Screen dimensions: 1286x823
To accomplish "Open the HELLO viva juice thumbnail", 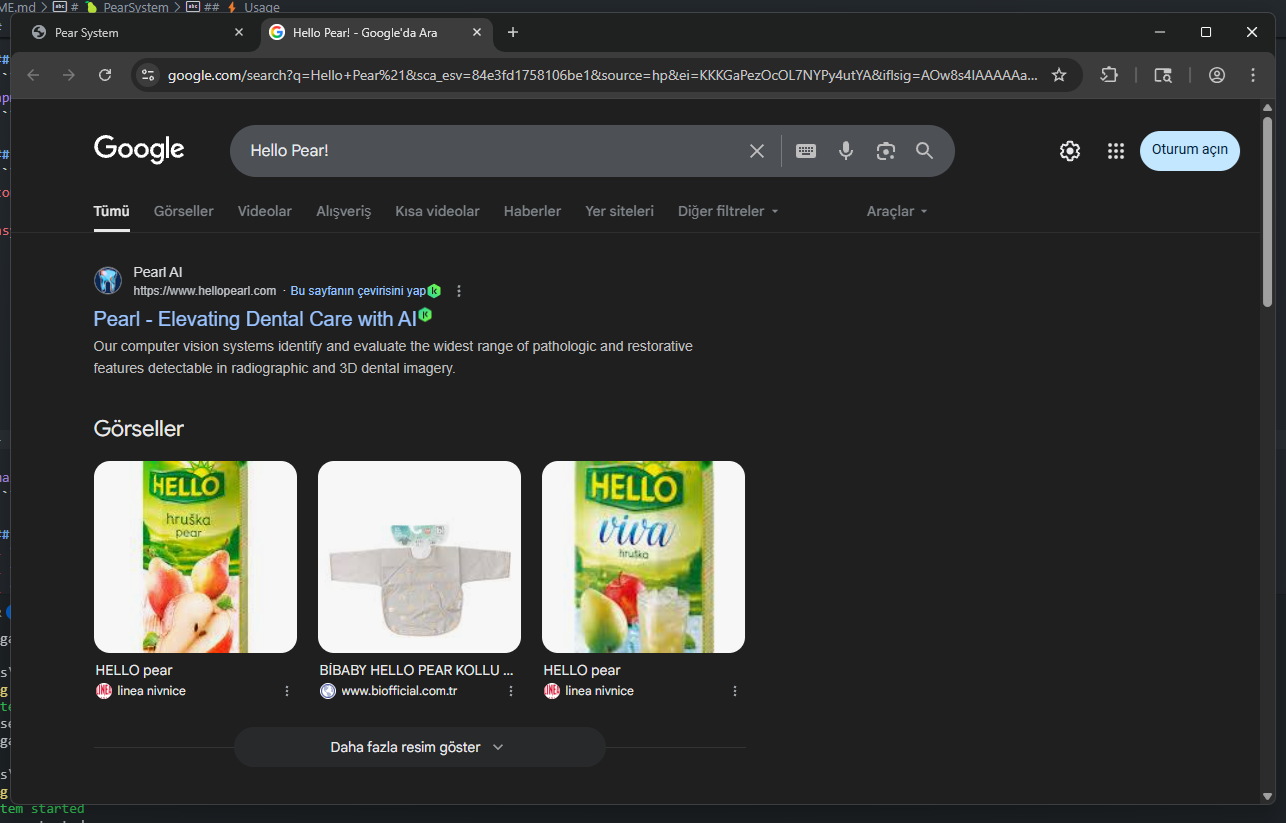I will [x=643, y=557].
